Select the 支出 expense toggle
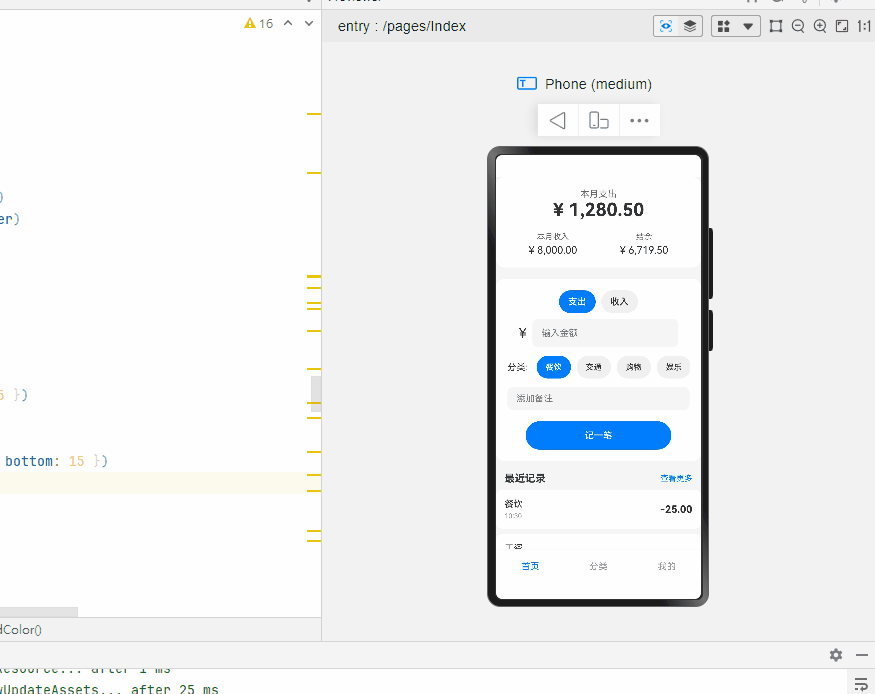 tap(577, 301)
